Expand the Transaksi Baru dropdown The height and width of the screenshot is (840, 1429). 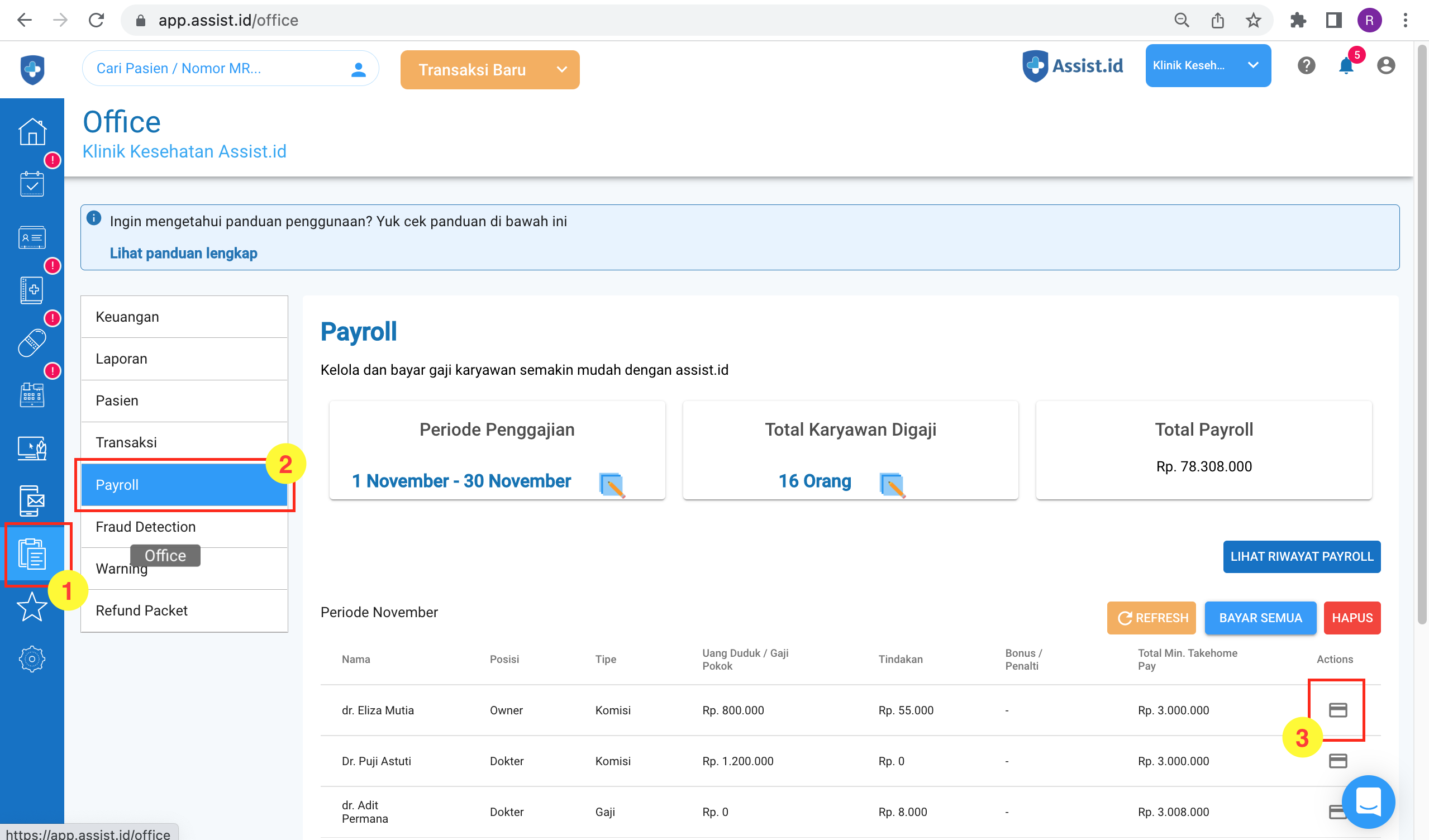561,70
